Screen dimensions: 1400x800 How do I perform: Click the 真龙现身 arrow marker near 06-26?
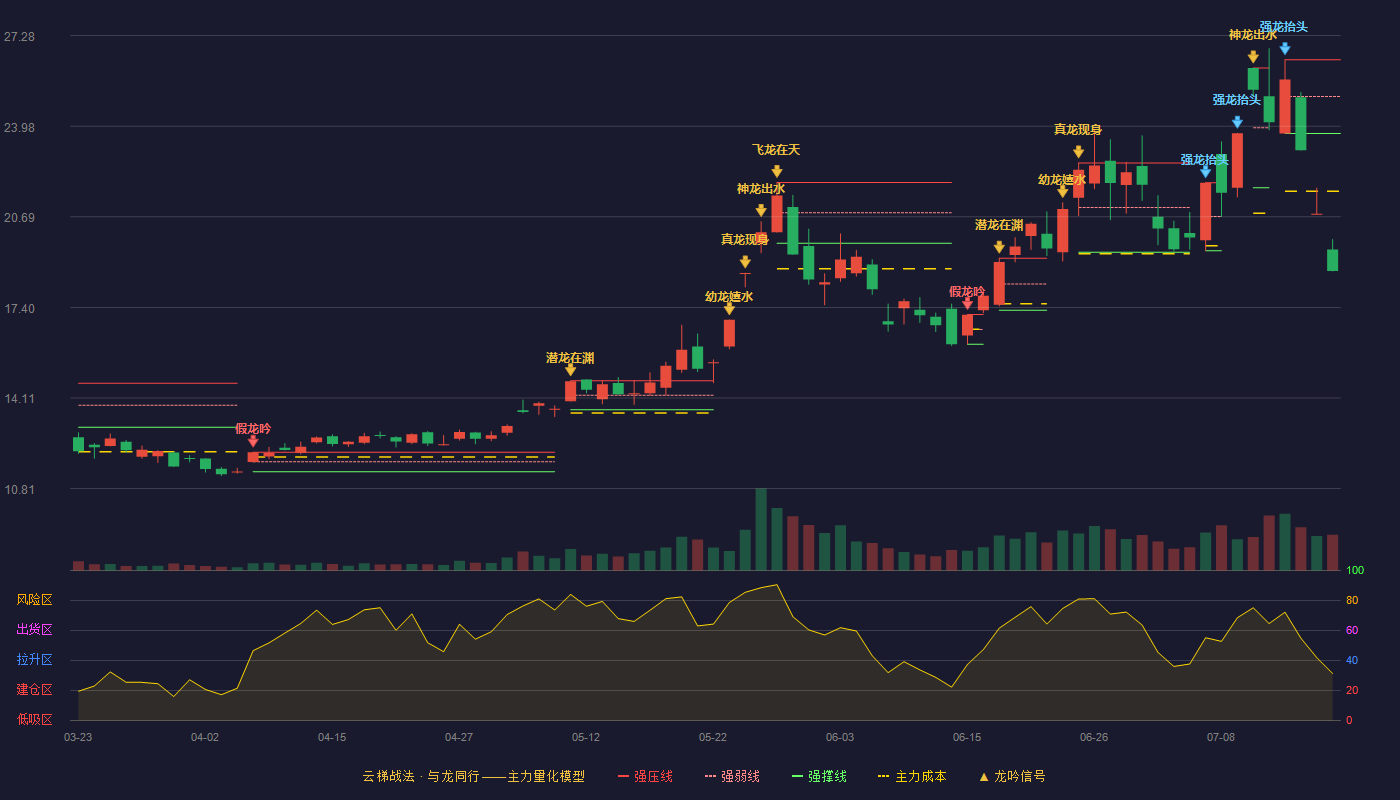(1078, 152)
